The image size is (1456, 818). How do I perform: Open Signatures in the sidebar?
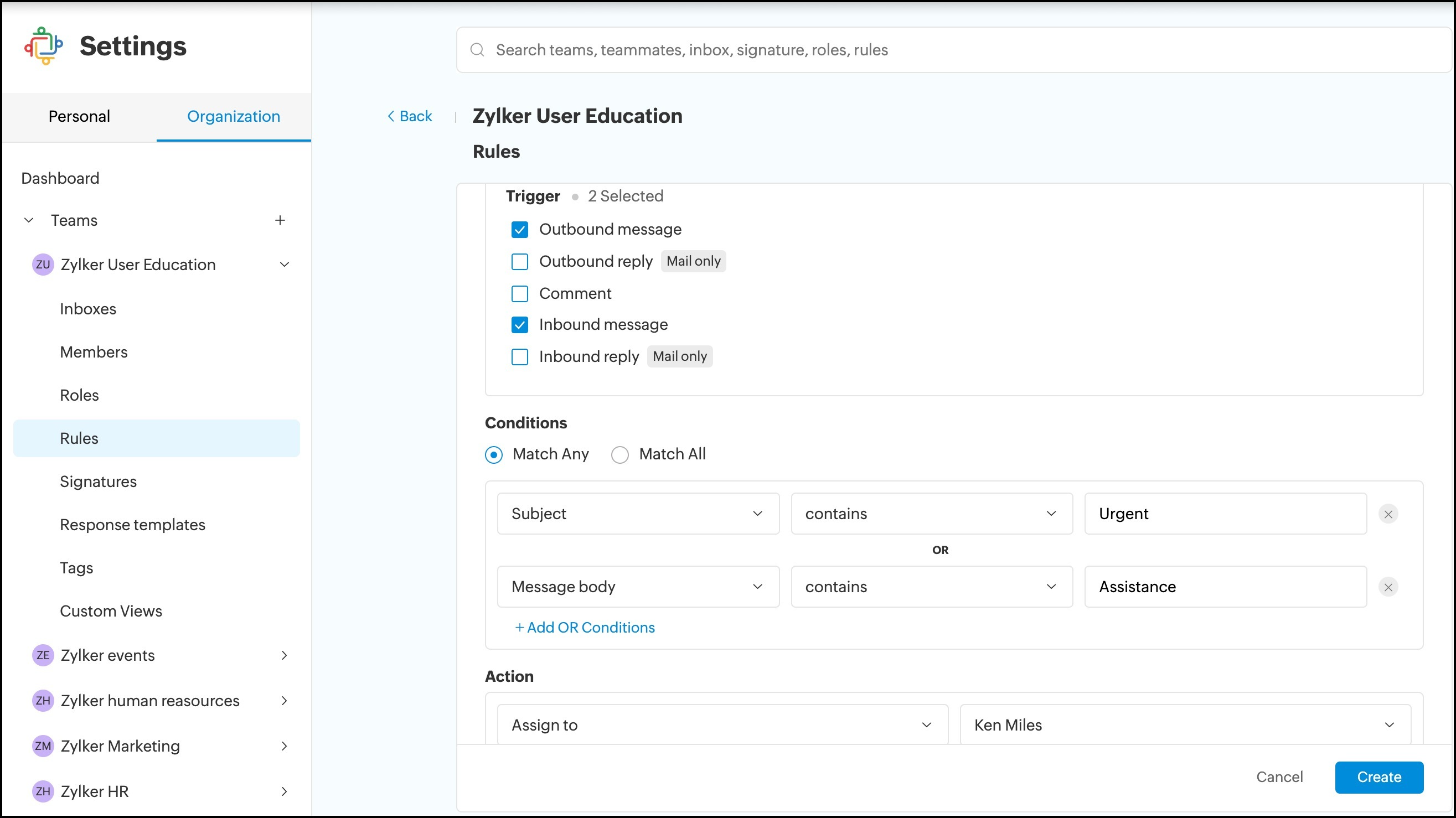(99, 482)
